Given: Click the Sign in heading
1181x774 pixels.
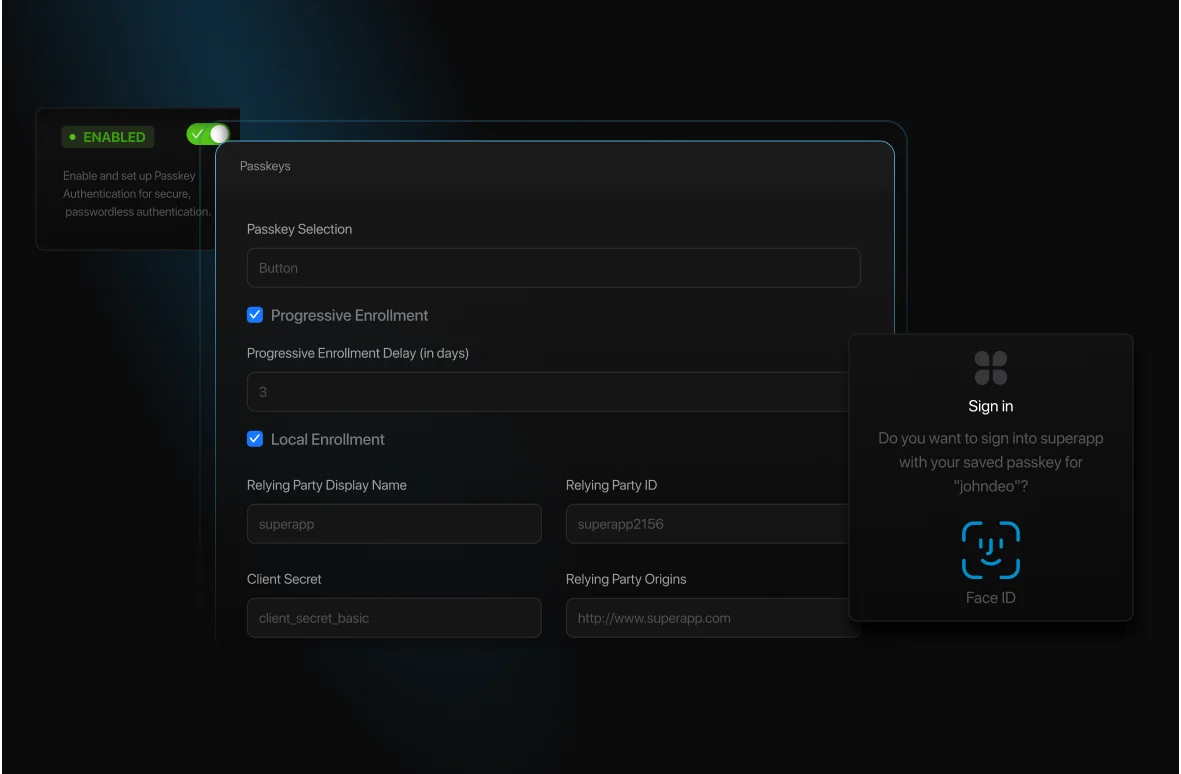Looking at the screenshot, I should (990, 406).
